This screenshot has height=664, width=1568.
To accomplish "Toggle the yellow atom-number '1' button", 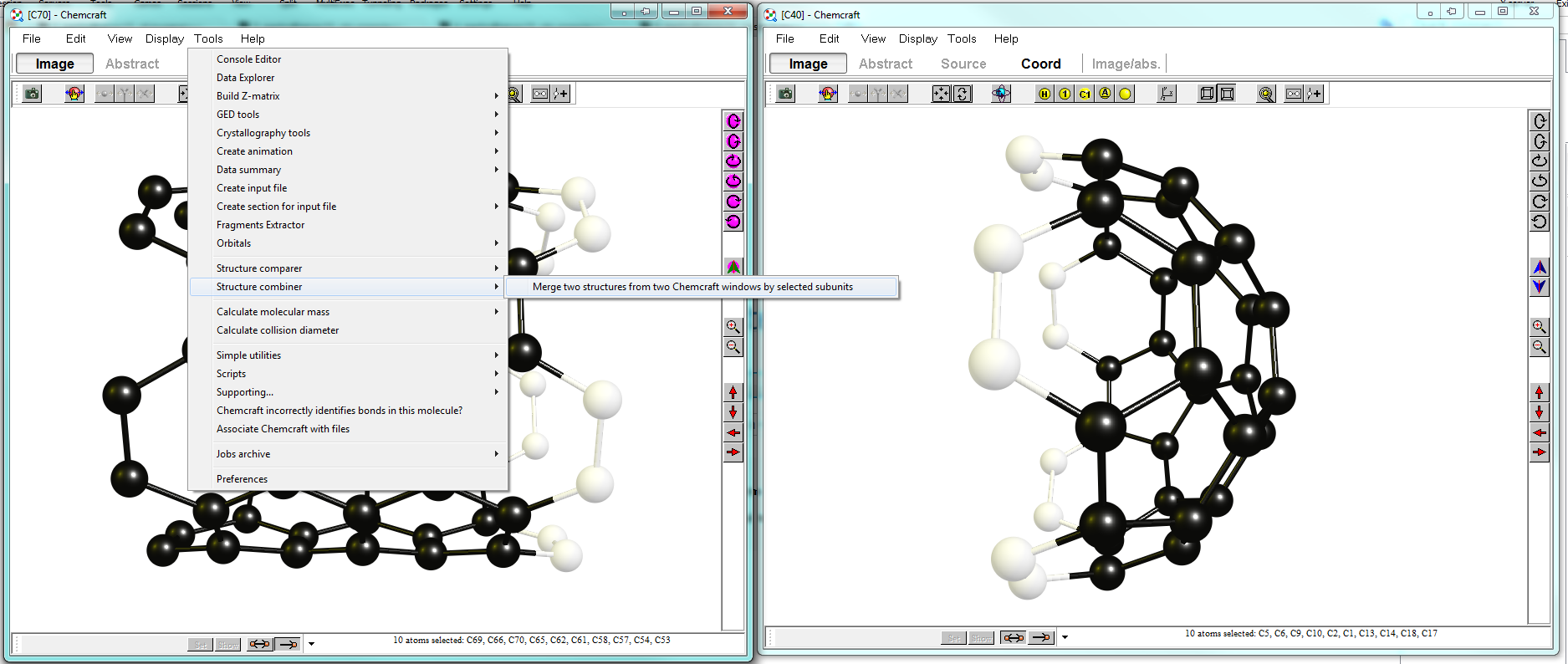I will (1065, 94).
